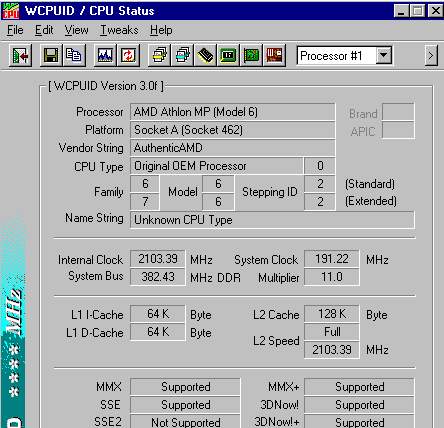444x428 pixels.
Task: Click the SSE2 Not Supported field
Action: click(185, 422)
